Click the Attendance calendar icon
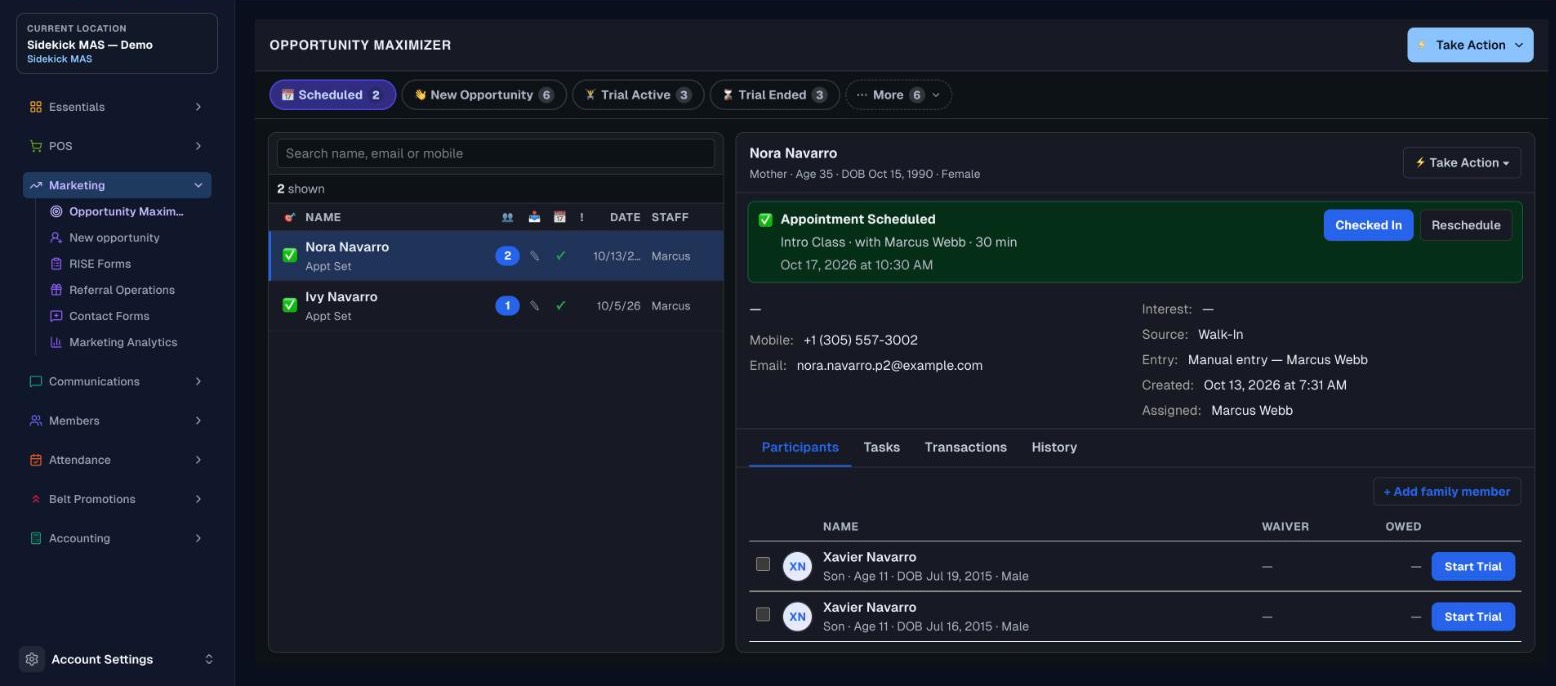1556x686 pixels. coord(36,460)
